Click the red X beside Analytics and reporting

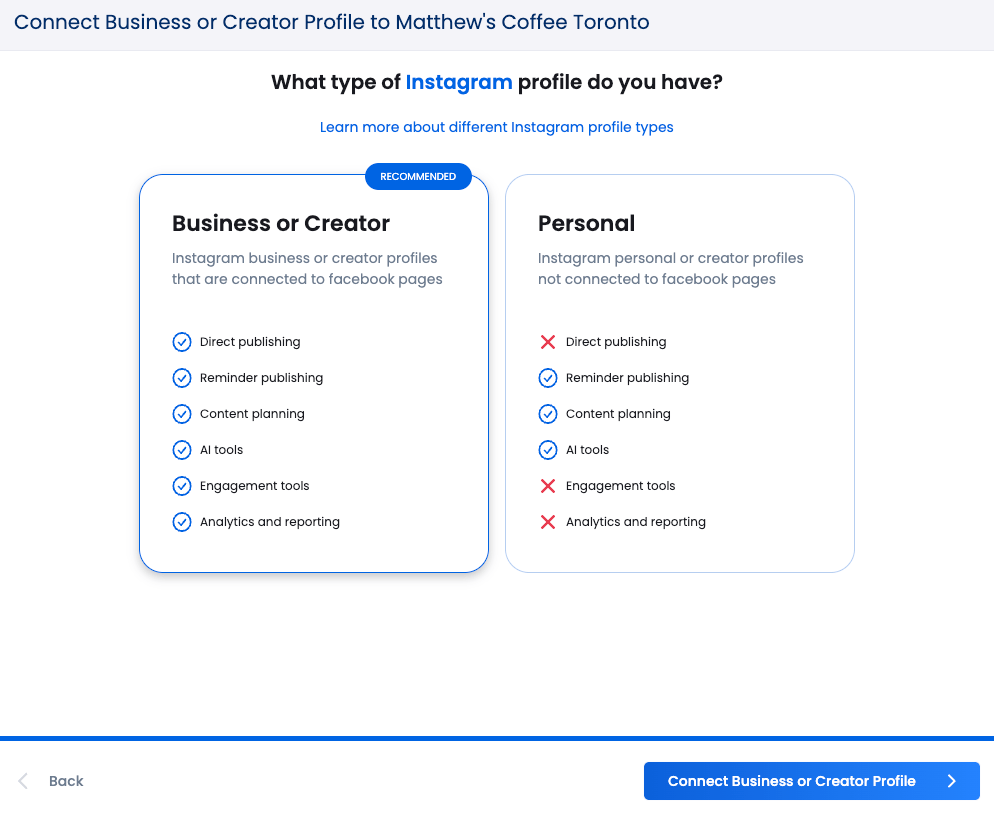[548, 521]
